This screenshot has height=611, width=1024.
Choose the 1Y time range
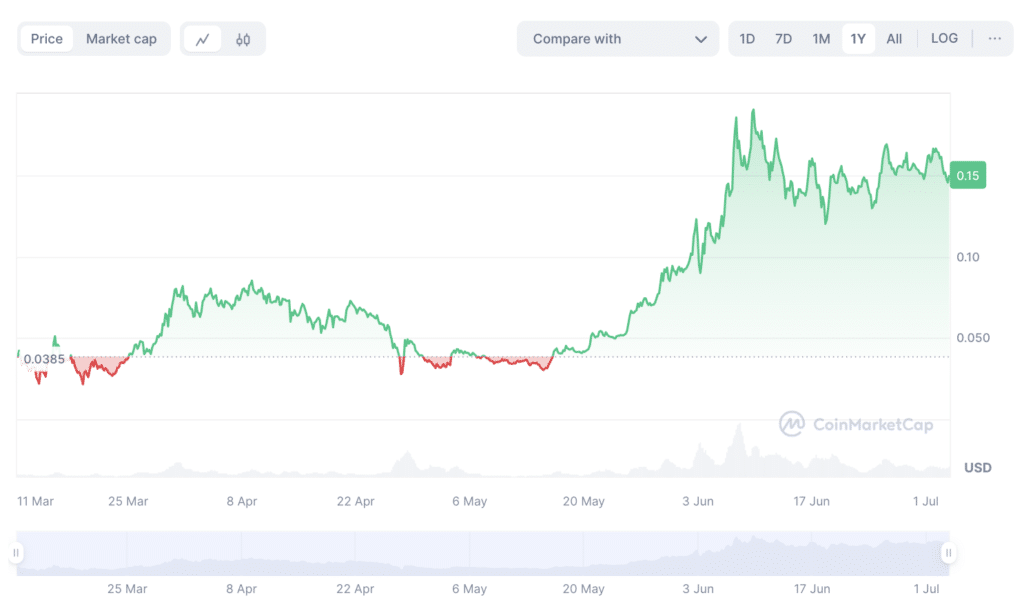[858, 39]
